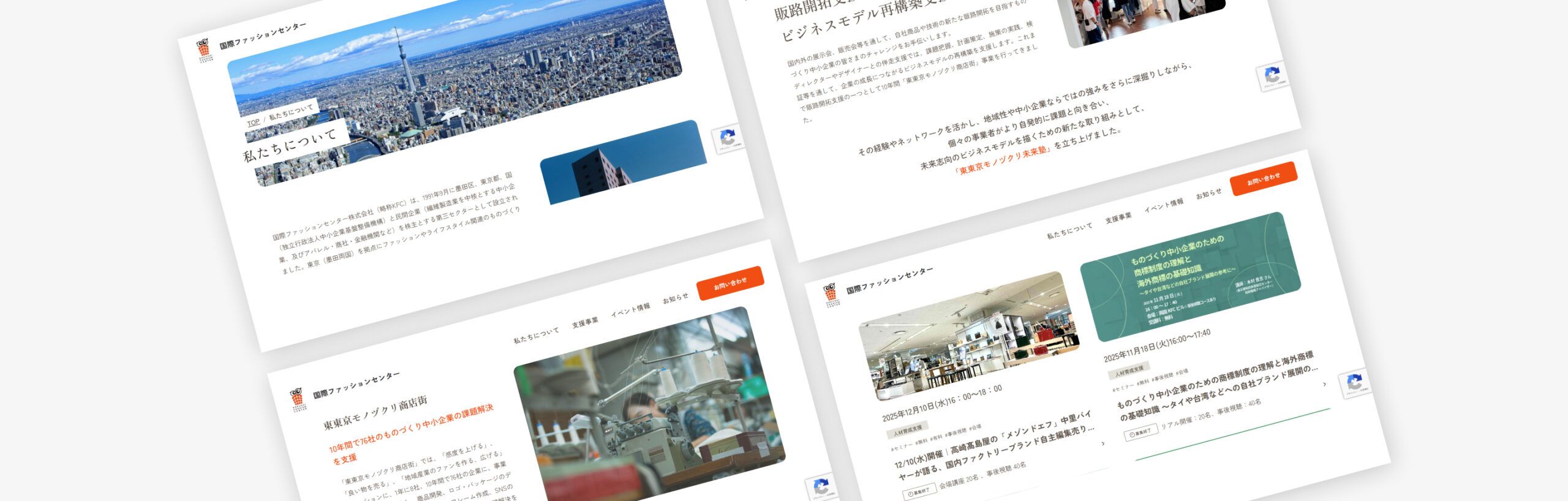
Task: Select 支援事業 in menu above sewing machine photo
Action: tap(585, 323)
